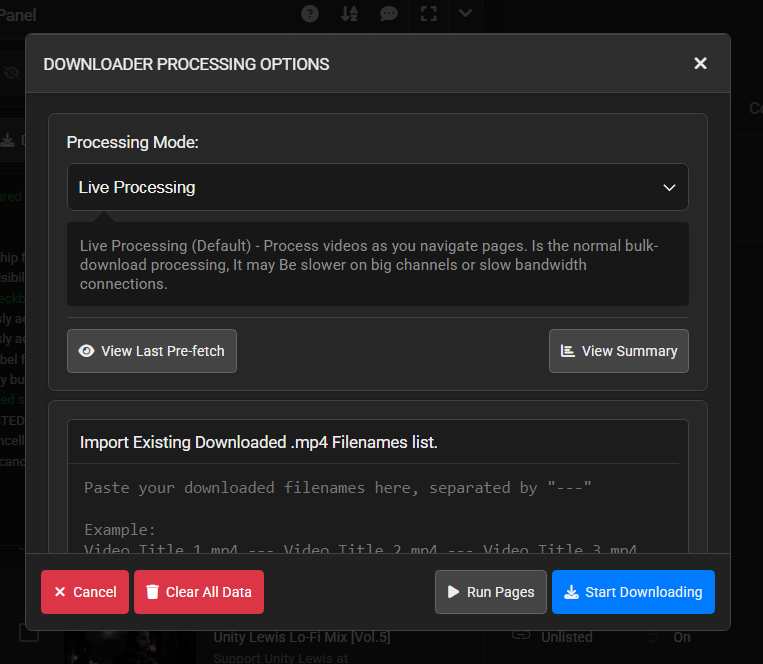
Task: Cancel the downloader options dialog
Action: click(85, 592)
